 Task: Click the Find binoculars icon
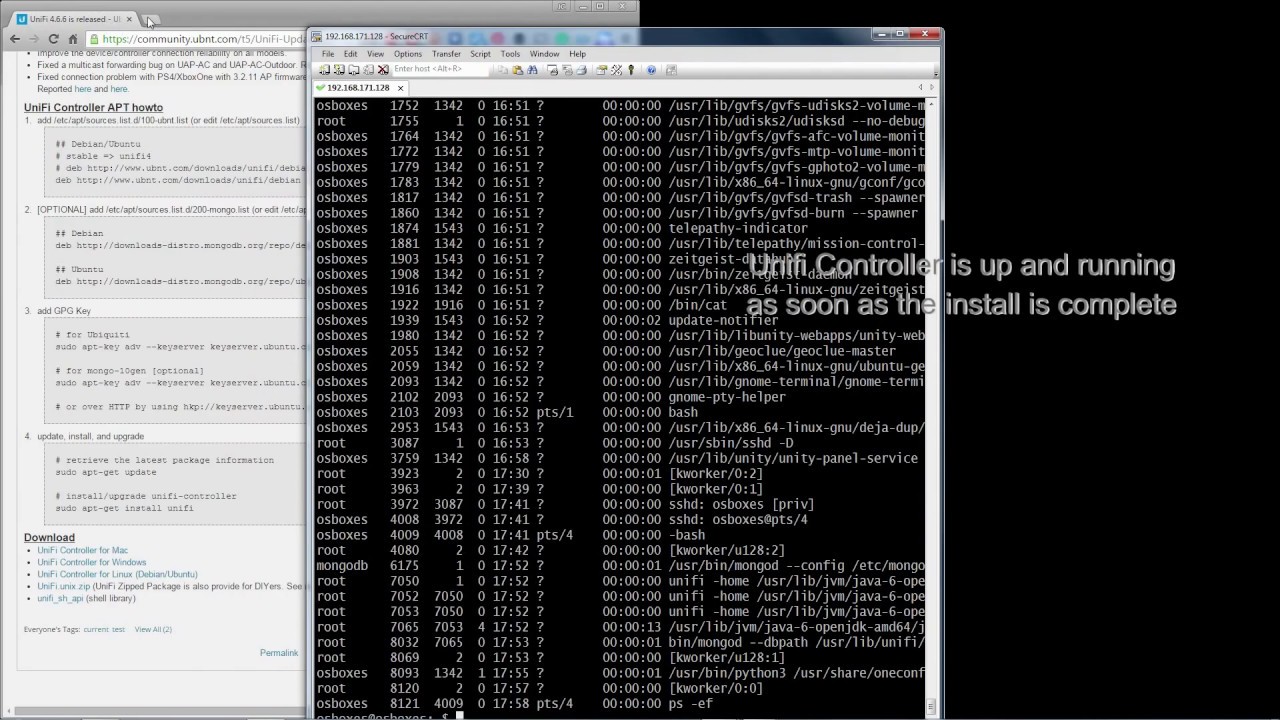click(x=532, y=70)
